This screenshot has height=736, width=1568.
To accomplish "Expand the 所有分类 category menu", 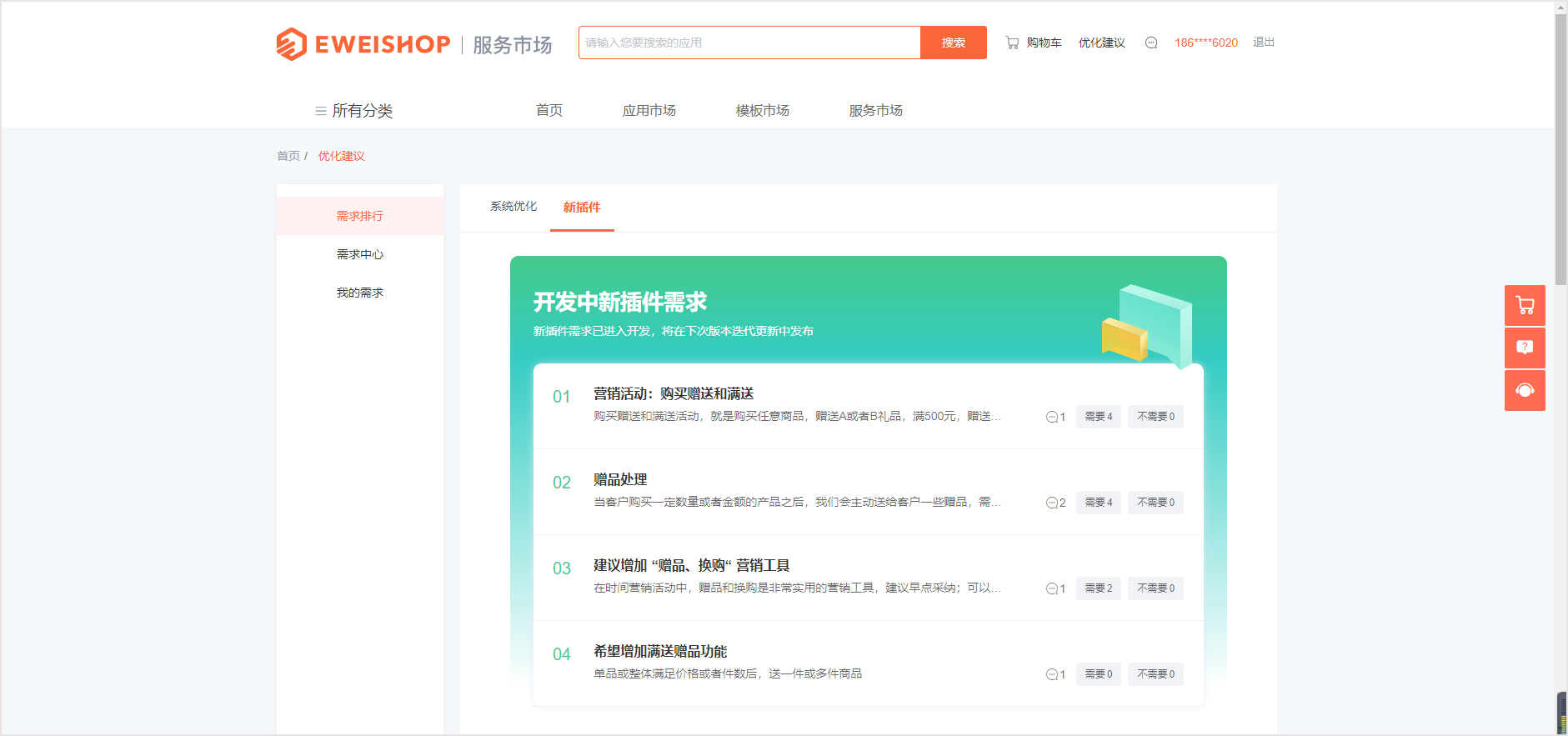I will tap(353, 111).
